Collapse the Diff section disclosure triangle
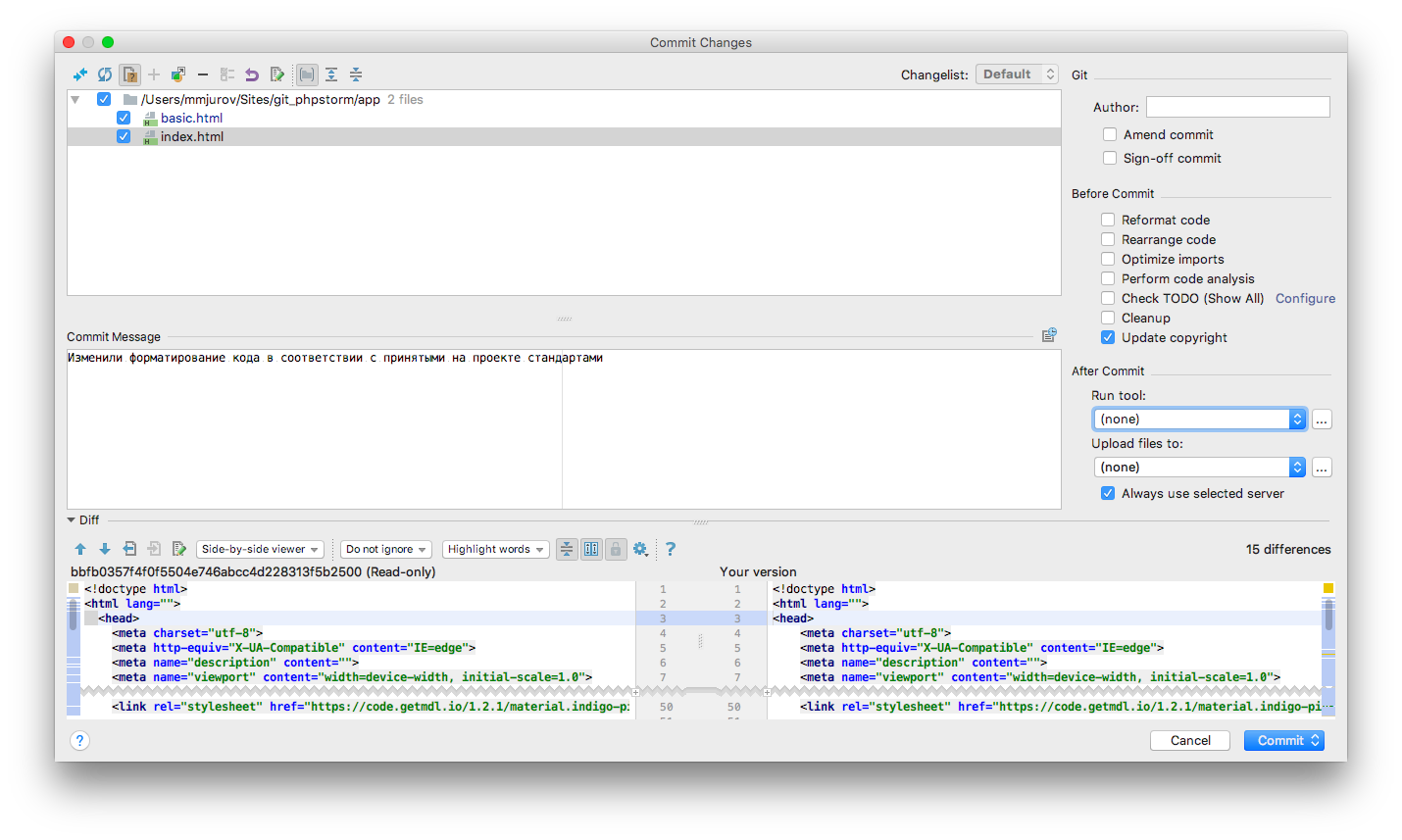 coord(72,519)
